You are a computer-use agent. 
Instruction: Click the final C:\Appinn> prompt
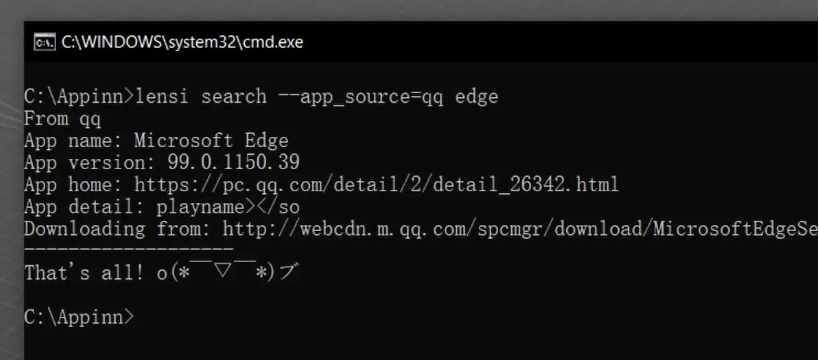(x=79, y=317)
